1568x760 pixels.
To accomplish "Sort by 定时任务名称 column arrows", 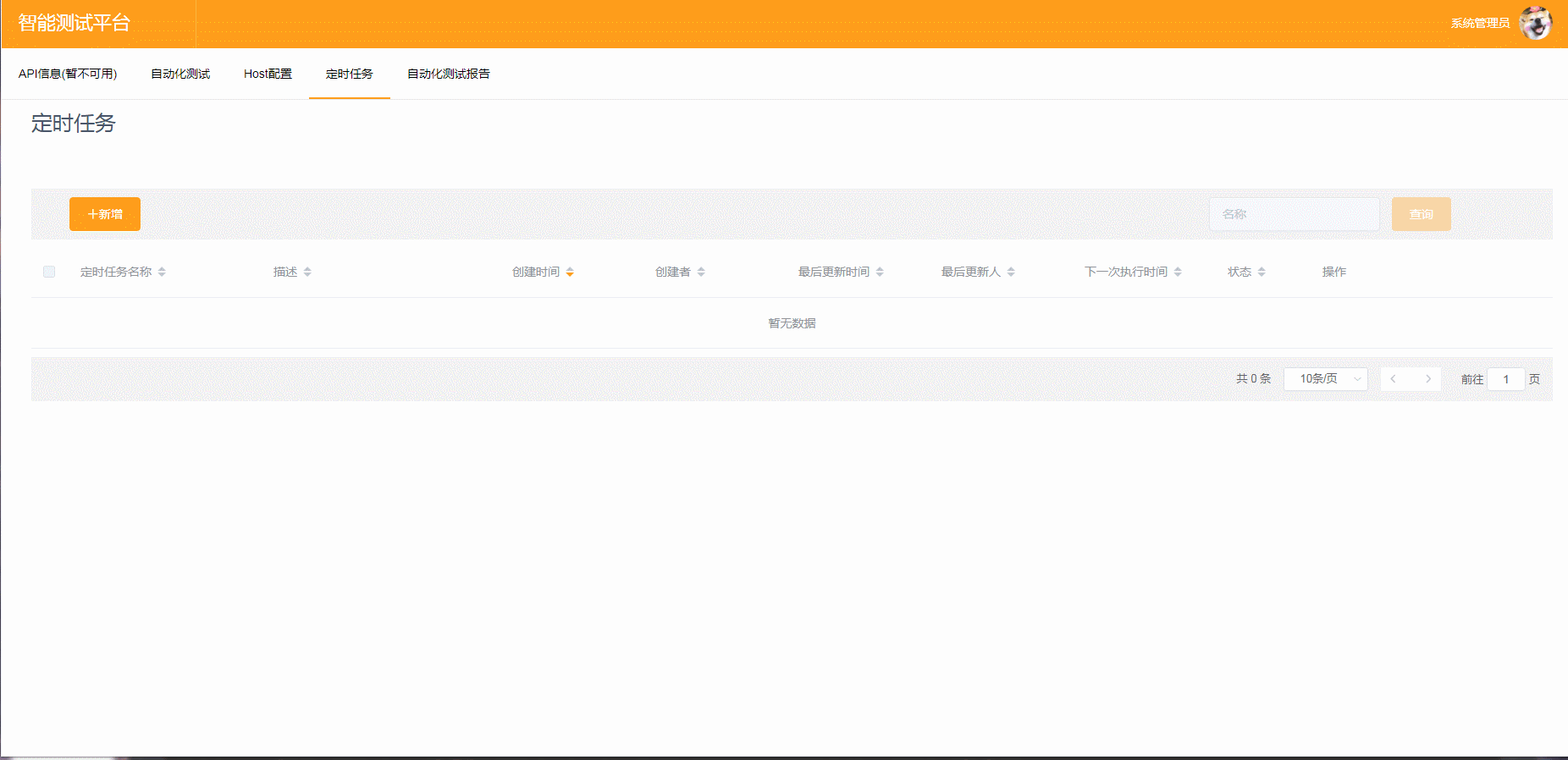I will (x=162, y=272).
